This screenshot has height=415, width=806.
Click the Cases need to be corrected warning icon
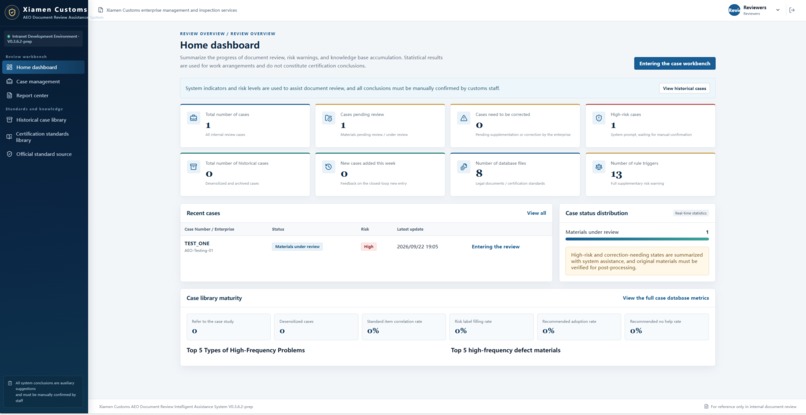tap(464, 118)
